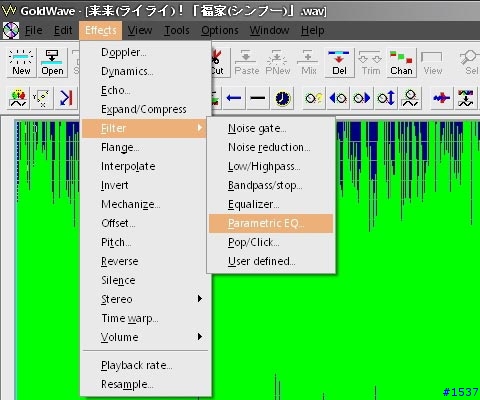Choose User defined filter
The height and width of the screenshot is (400, 480).
coord(271,261)
